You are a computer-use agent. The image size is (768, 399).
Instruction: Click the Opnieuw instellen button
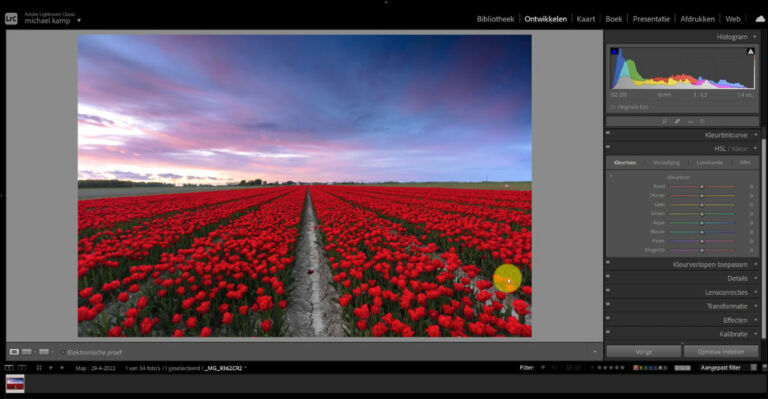point(720,352)
